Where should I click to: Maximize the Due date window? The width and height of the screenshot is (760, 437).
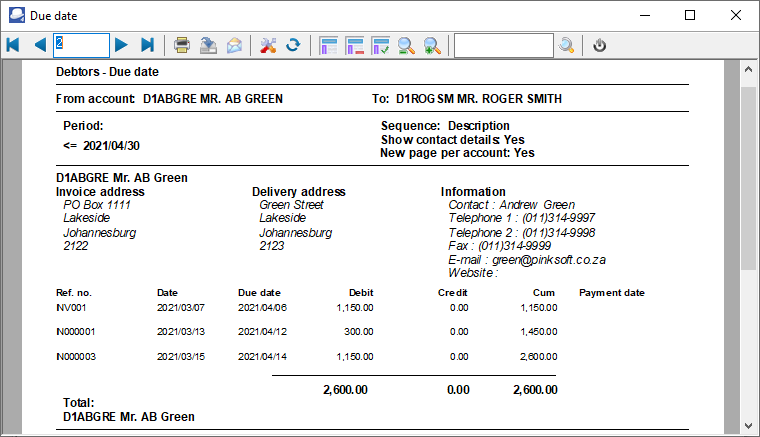pyautogui.click(x=690, y=15)
